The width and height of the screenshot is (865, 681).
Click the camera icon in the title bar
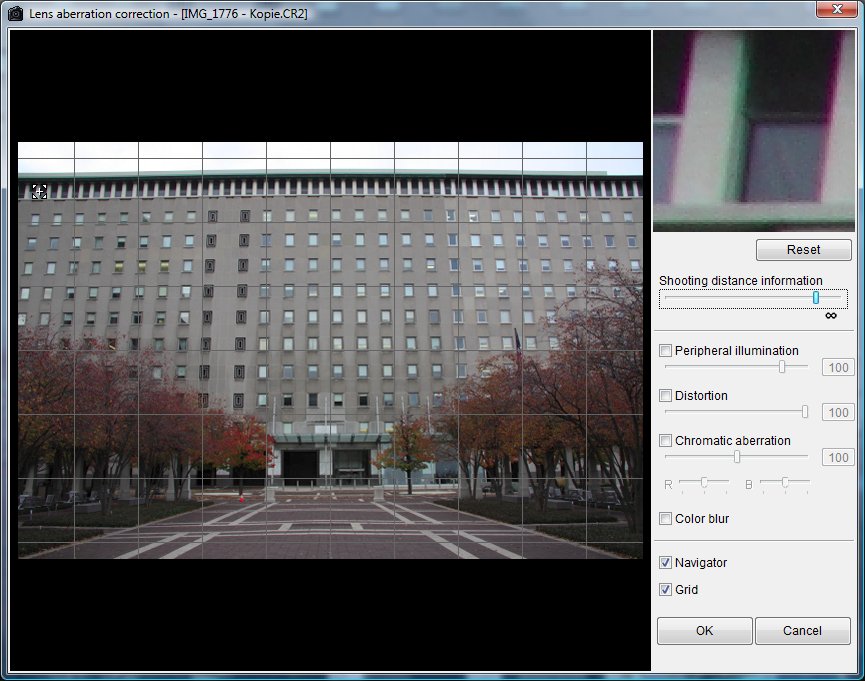tap(15, 12)
